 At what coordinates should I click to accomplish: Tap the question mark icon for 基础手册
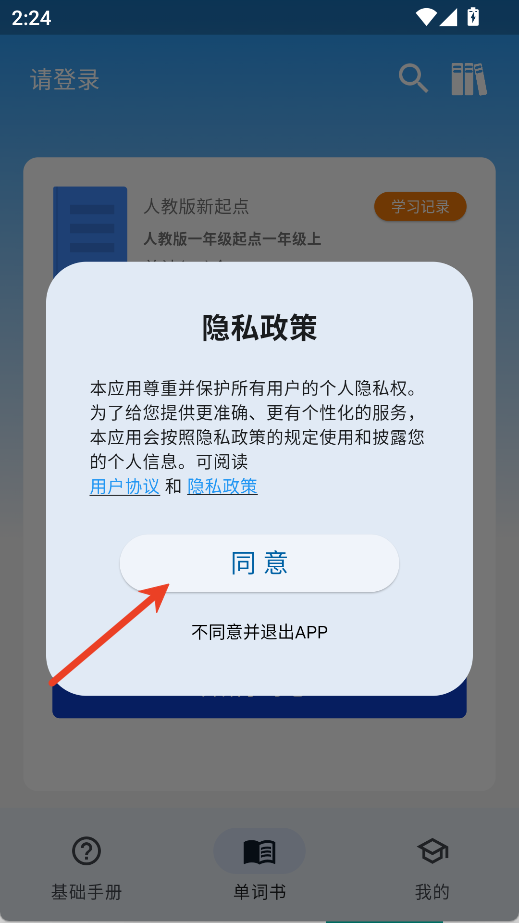tap(86, 851)
